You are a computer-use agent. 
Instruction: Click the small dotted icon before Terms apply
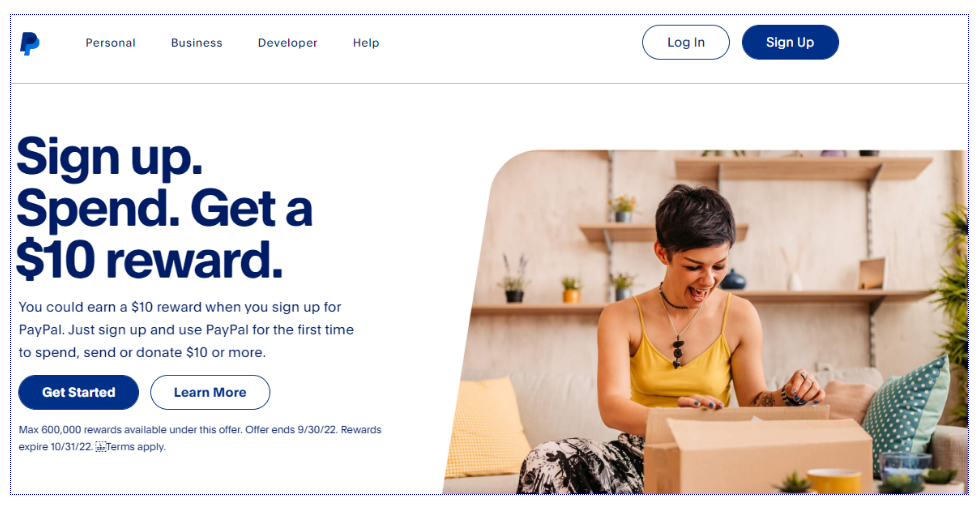pyautogui.click(x=101, y=447)
